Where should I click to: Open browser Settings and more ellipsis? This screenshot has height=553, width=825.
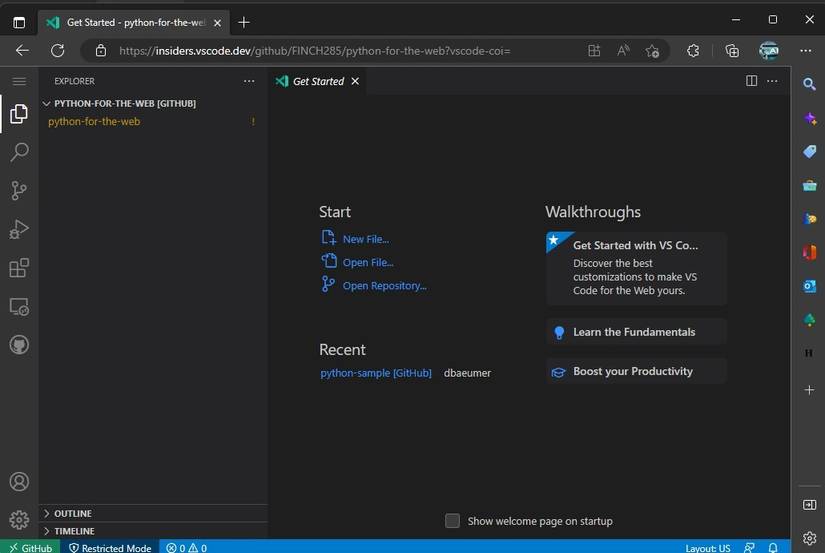coord(806,51)
